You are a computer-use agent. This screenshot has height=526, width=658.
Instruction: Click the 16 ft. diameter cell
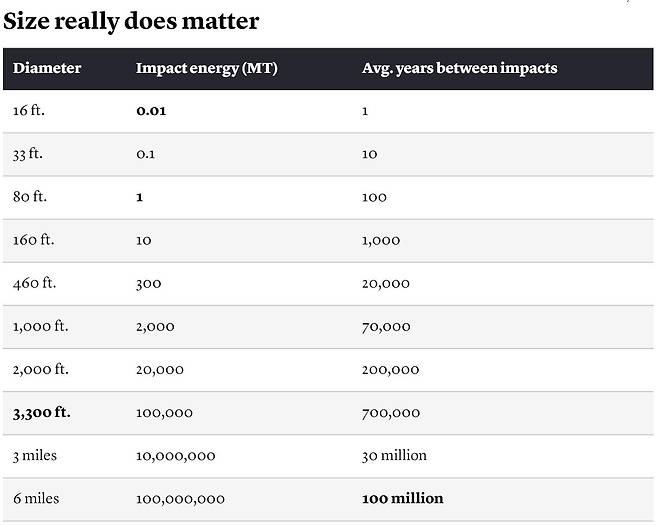[29, 111]
